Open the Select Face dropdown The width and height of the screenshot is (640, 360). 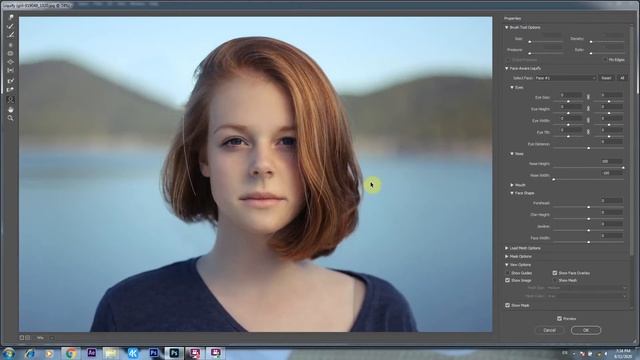pyautogui.click(x=565, y=78)
